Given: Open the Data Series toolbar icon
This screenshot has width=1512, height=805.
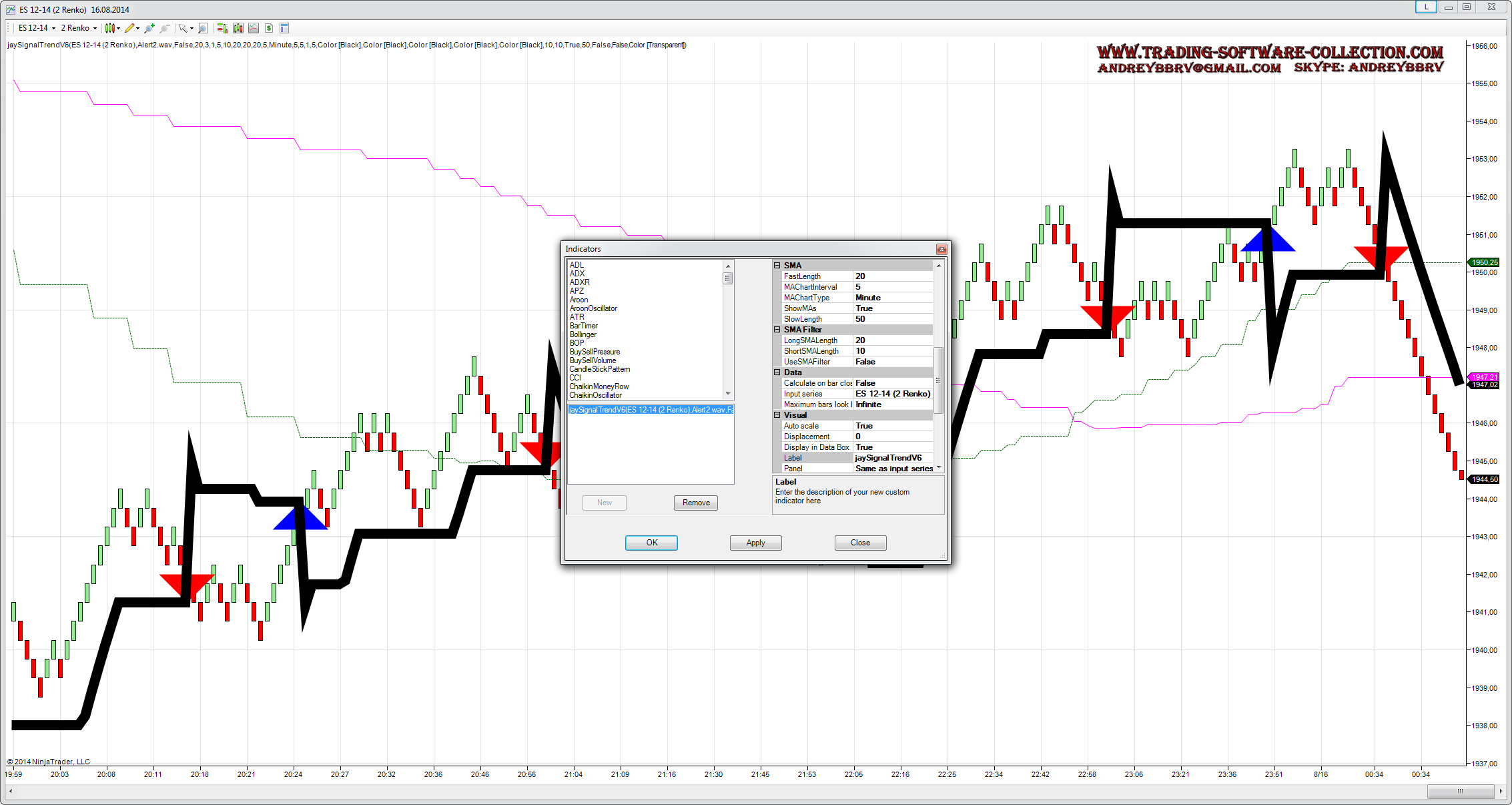Looking at the screenshot, I should pos(238,28).
